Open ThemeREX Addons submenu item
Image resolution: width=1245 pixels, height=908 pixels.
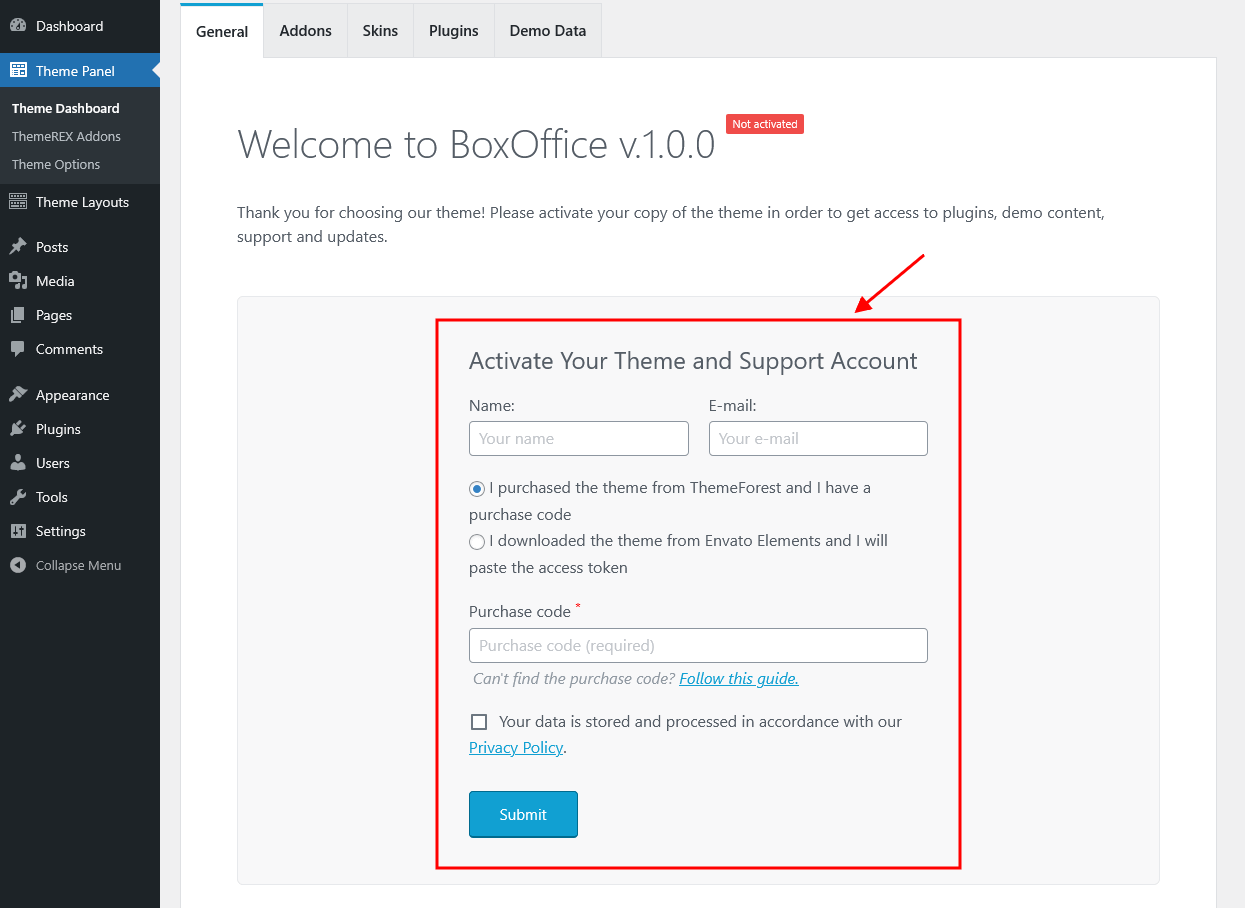(66, 136)
